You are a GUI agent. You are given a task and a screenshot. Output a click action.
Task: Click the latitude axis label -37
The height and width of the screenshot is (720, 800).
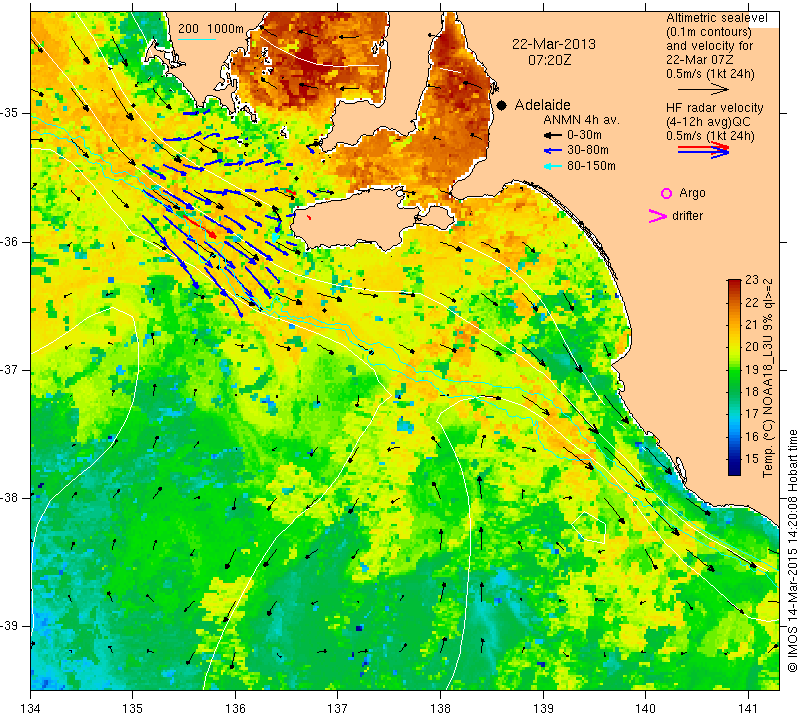point(10,369)
